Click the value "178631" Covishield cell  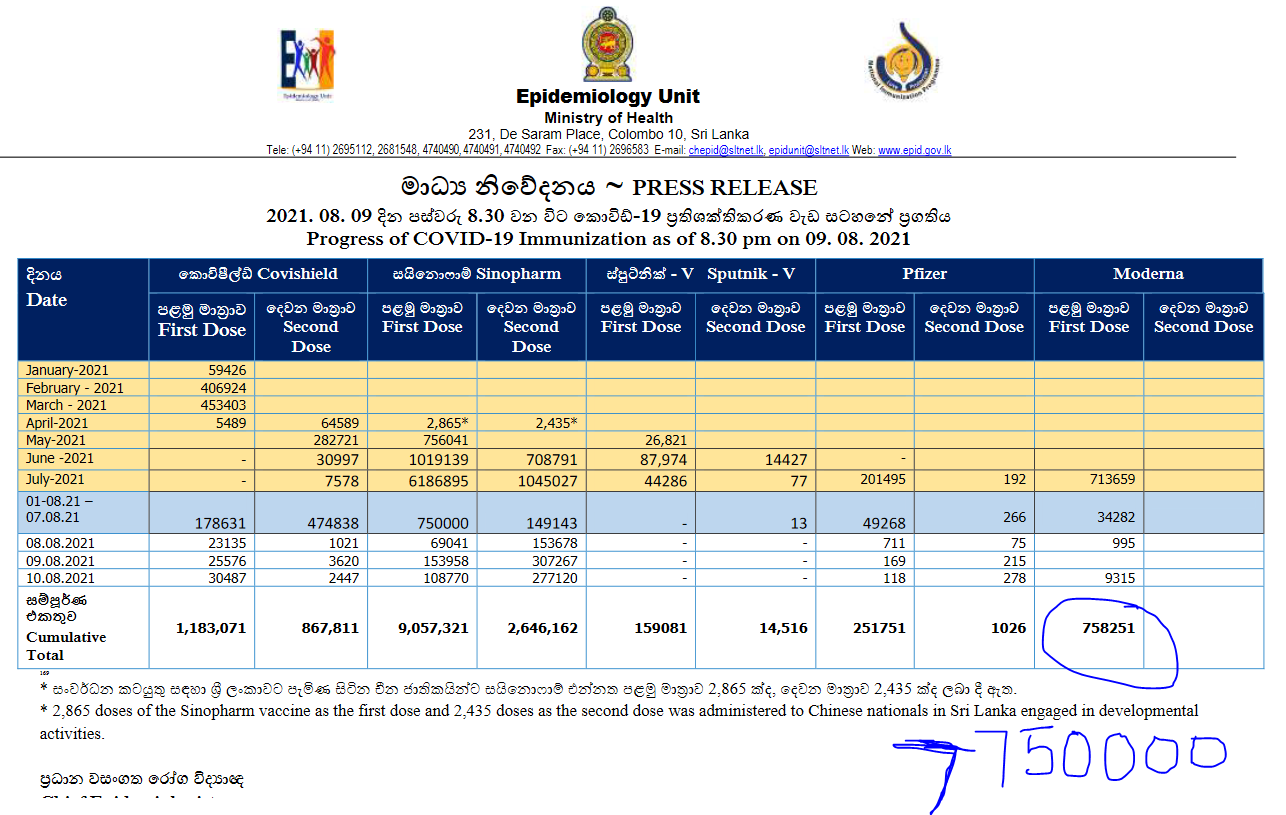(222, 522)
